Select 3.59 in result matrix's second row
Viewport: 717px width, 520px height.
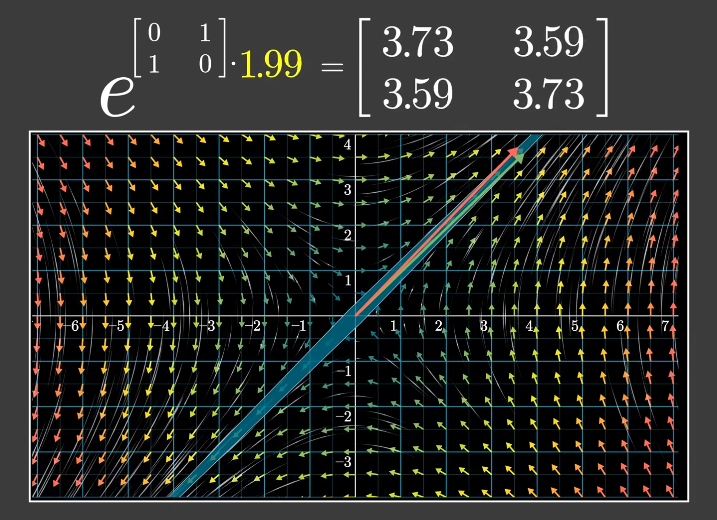(417, 94)
